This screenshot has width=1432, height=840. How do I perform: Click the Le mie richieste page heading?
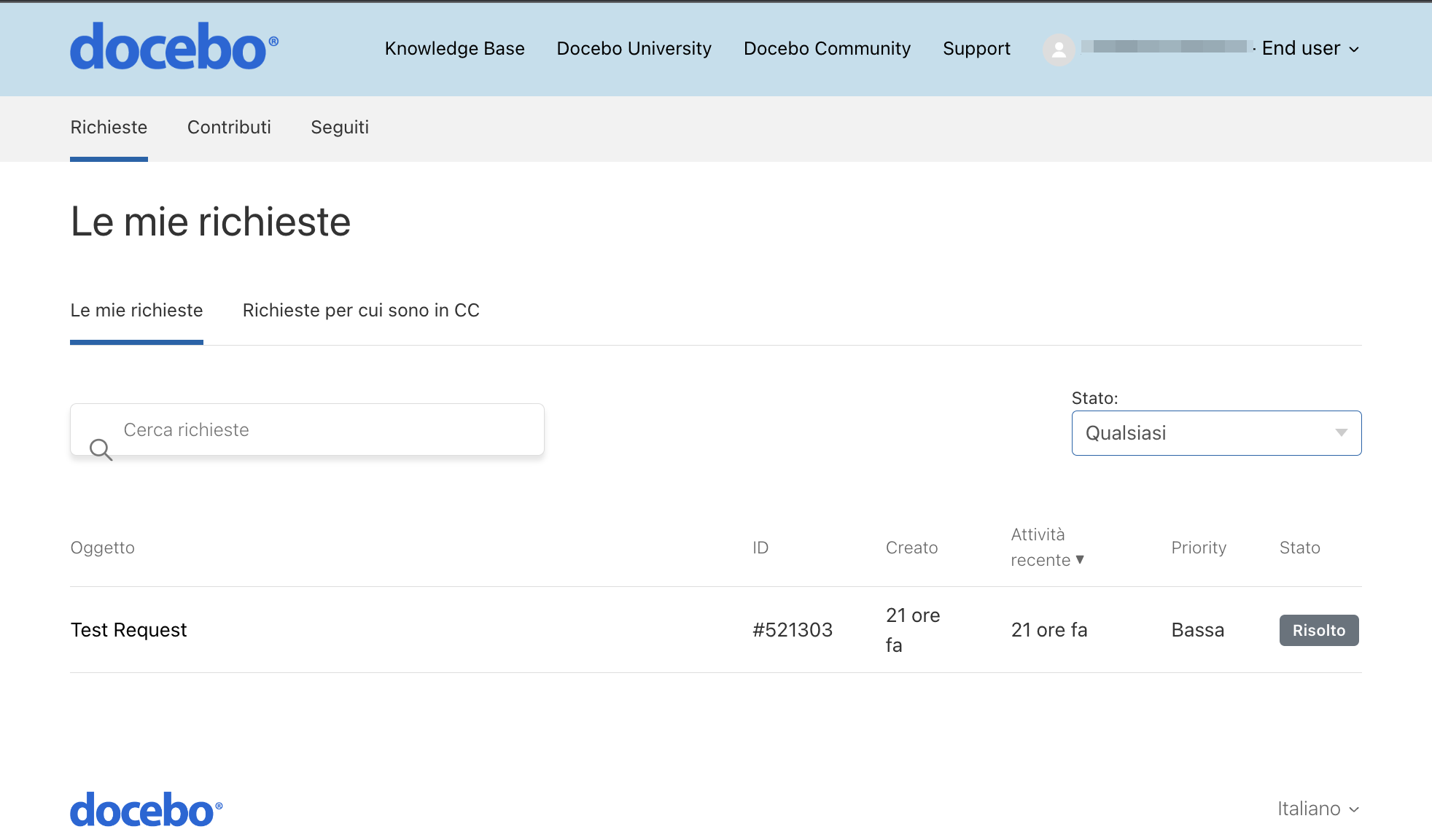coord(211,222)
